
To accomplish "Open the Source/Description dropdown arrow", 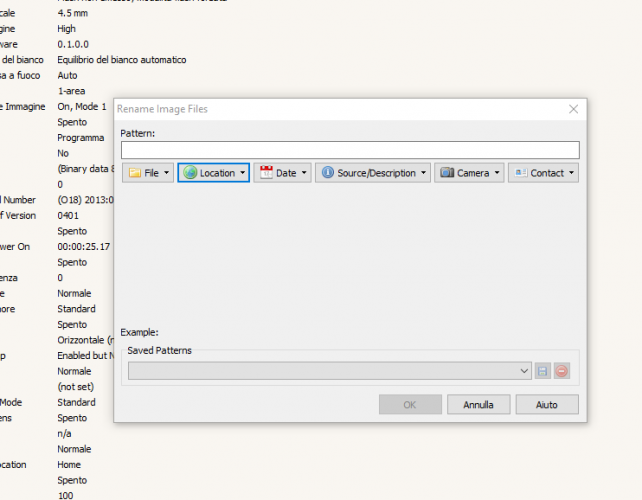I will point(423,173).
